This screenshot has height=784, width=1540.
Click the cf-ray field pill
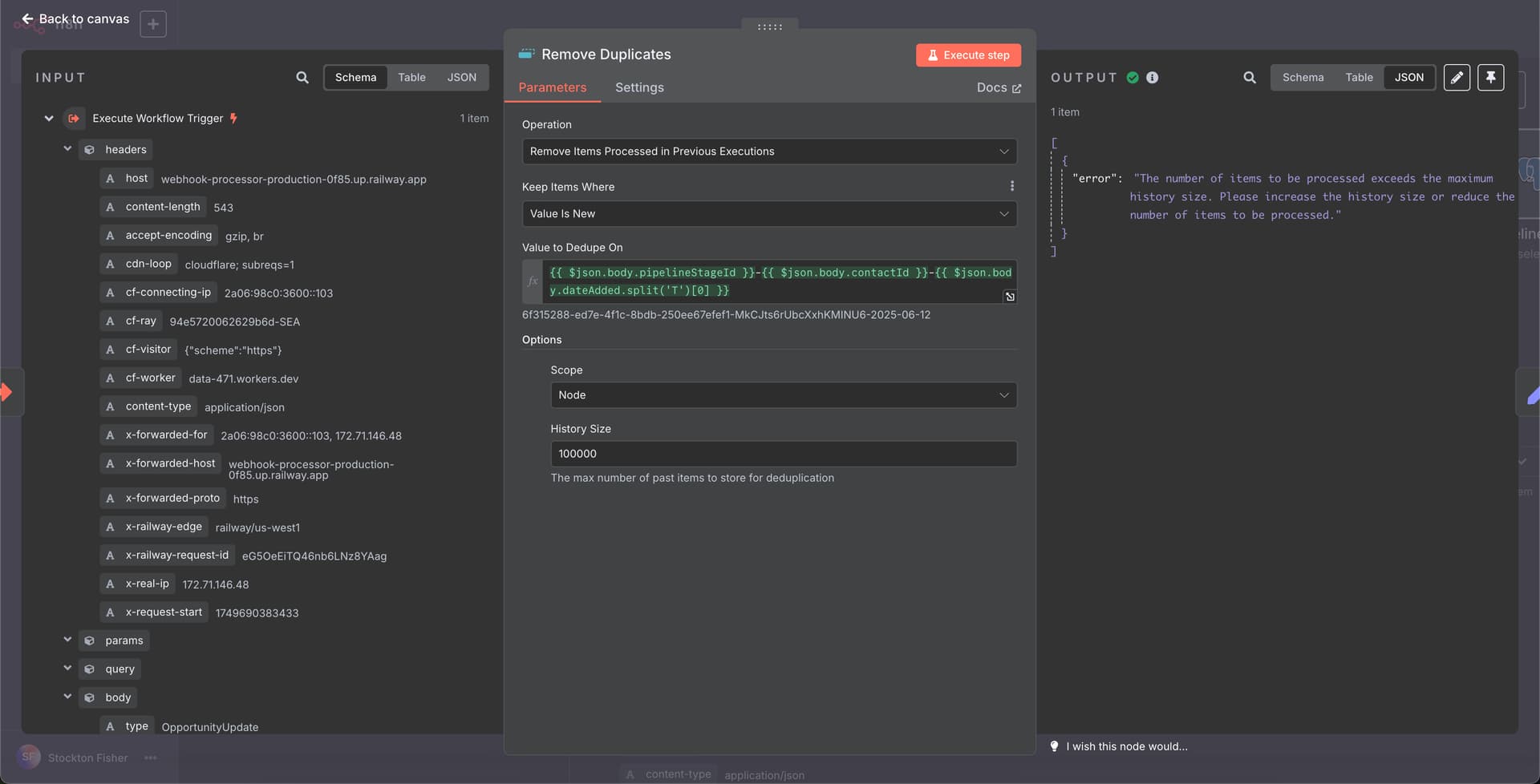(131, 321)
